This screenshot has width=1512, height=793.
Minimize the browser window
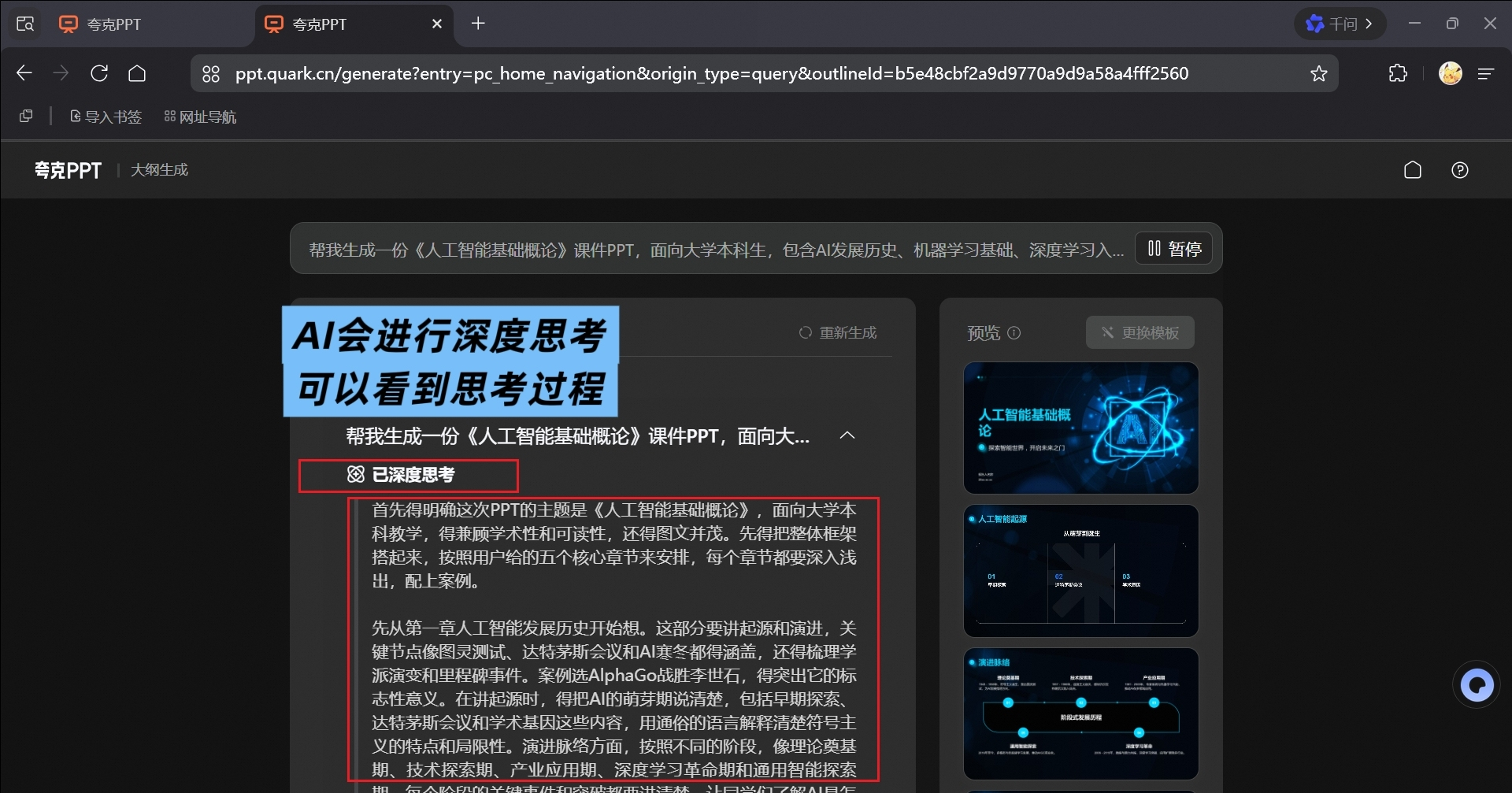click(1414, 24)
